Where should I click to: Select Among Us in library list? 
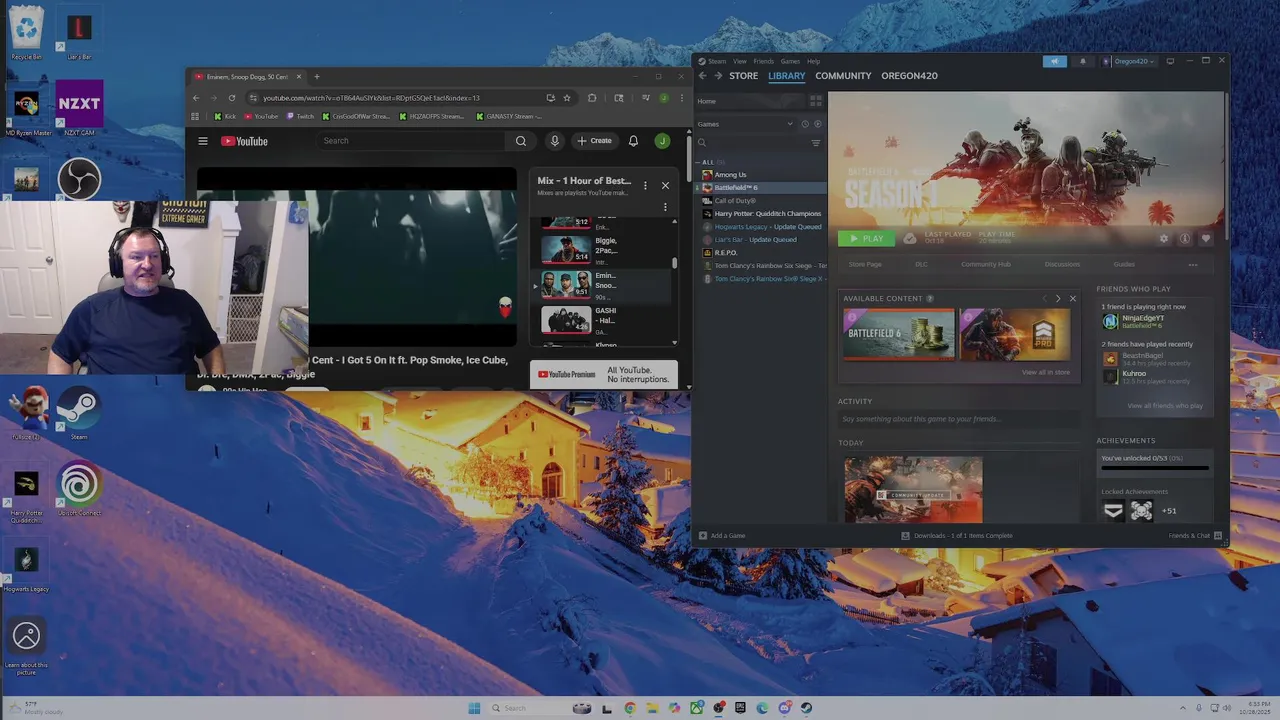[730, 175]
